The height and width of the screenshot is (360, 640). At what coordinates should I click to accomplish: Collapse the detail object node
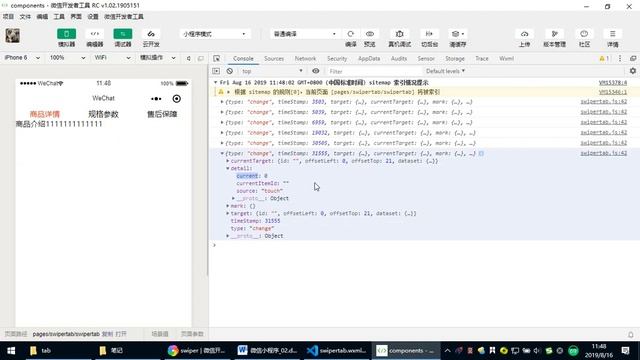[228, 168]
